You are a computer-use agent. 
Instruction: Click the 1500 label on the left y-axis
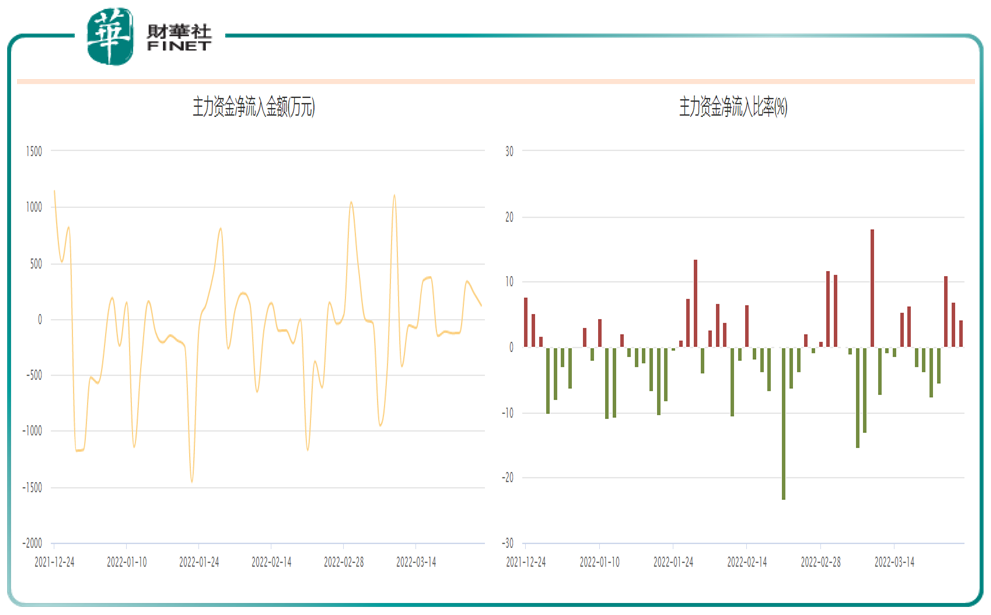click(x=34, y=152)
